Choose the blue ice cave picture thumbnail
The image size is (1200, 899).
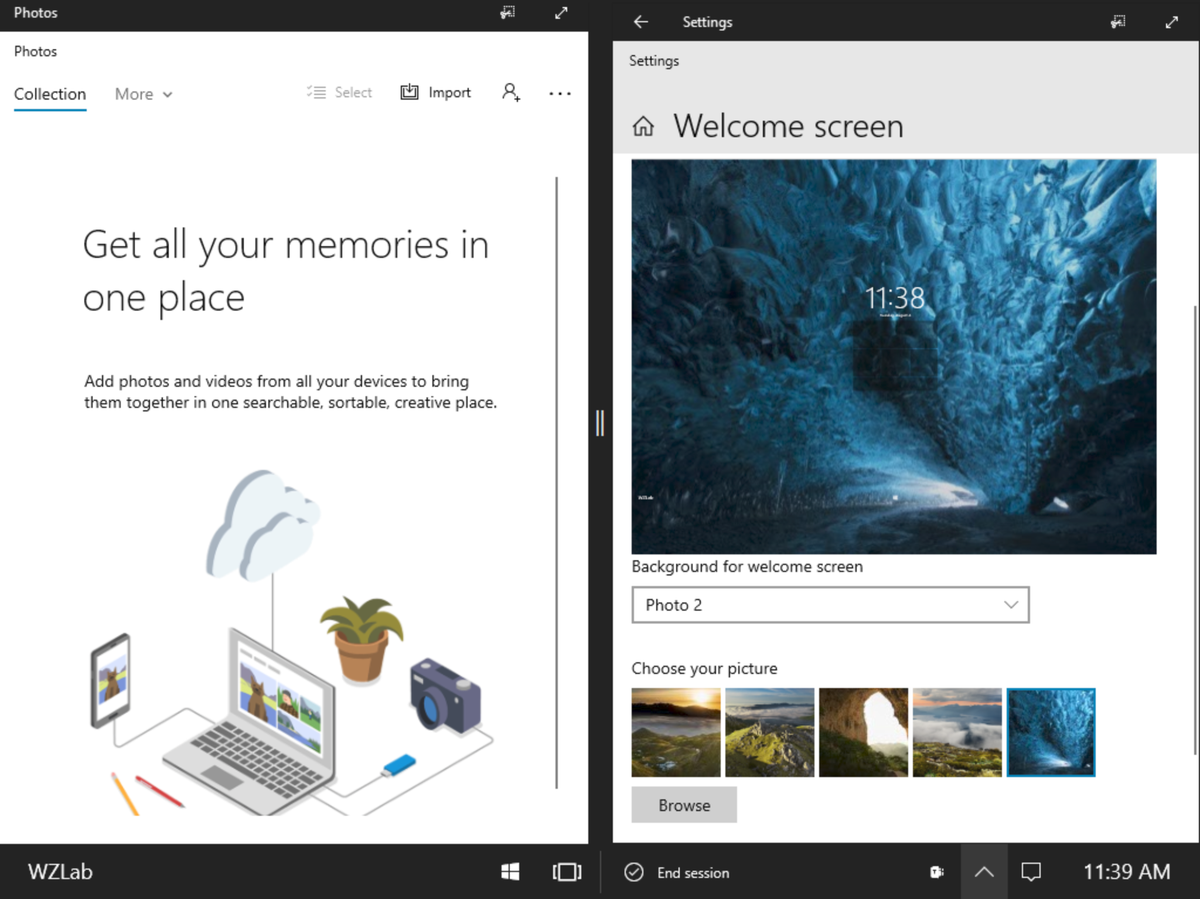[1051, 733]
